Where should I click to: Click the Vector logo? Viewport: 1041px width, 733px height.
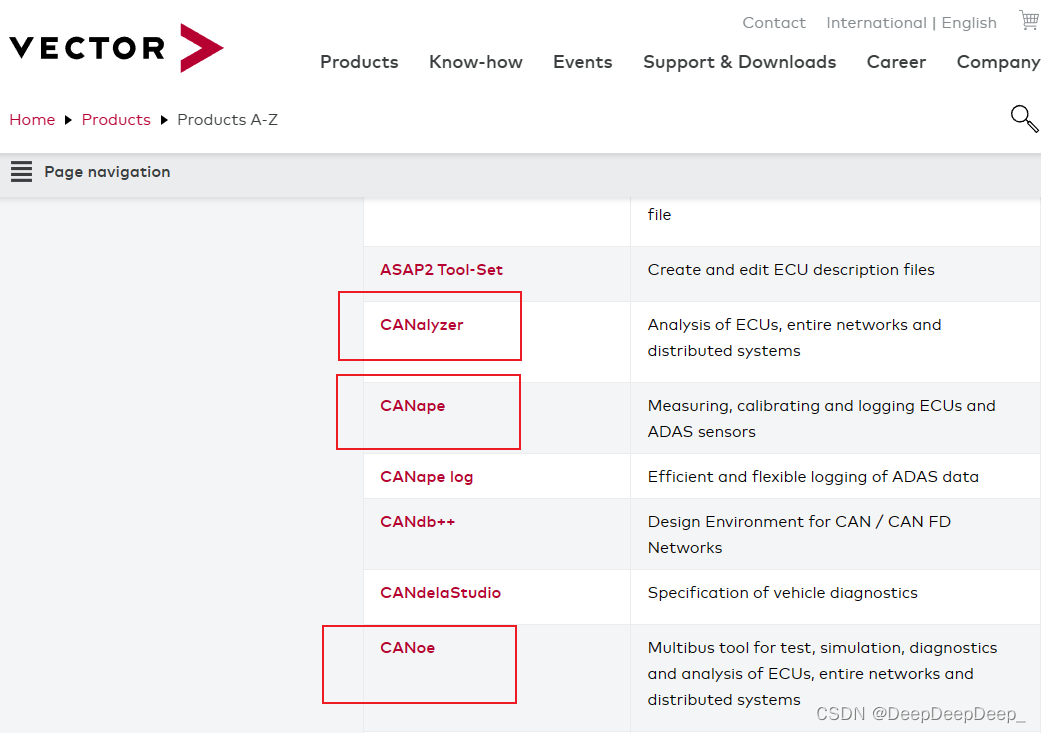[116, 48]
